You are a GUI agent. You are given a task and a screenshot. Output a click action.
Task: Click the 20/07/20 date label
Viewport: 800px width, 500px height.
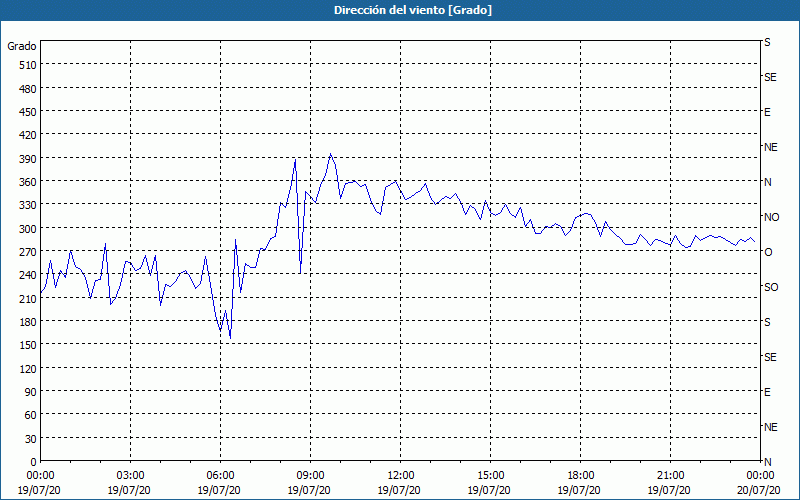(759, 490)
